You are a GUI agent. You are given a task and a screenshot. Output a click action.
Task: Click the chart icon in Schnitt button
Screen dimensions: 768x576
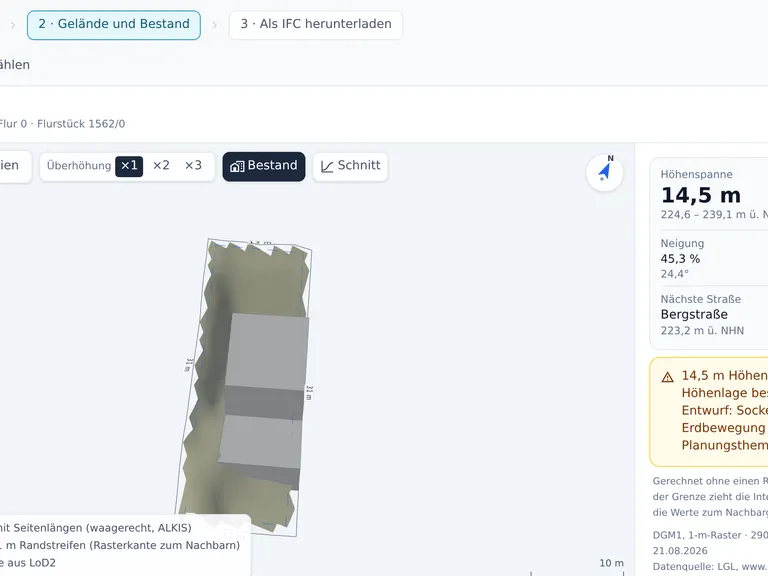pos(327,167)
